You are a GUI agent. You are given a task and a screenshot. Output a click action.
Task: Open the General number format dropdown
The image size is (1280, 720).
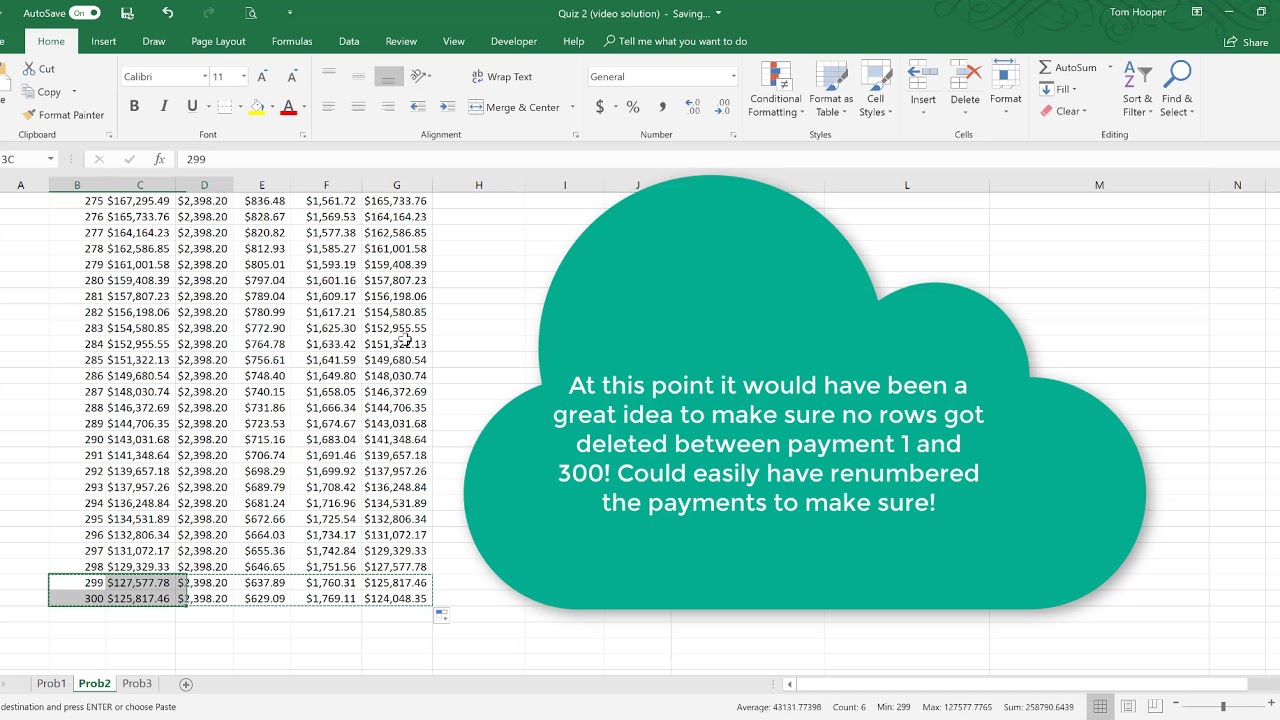tap(733, 77)
